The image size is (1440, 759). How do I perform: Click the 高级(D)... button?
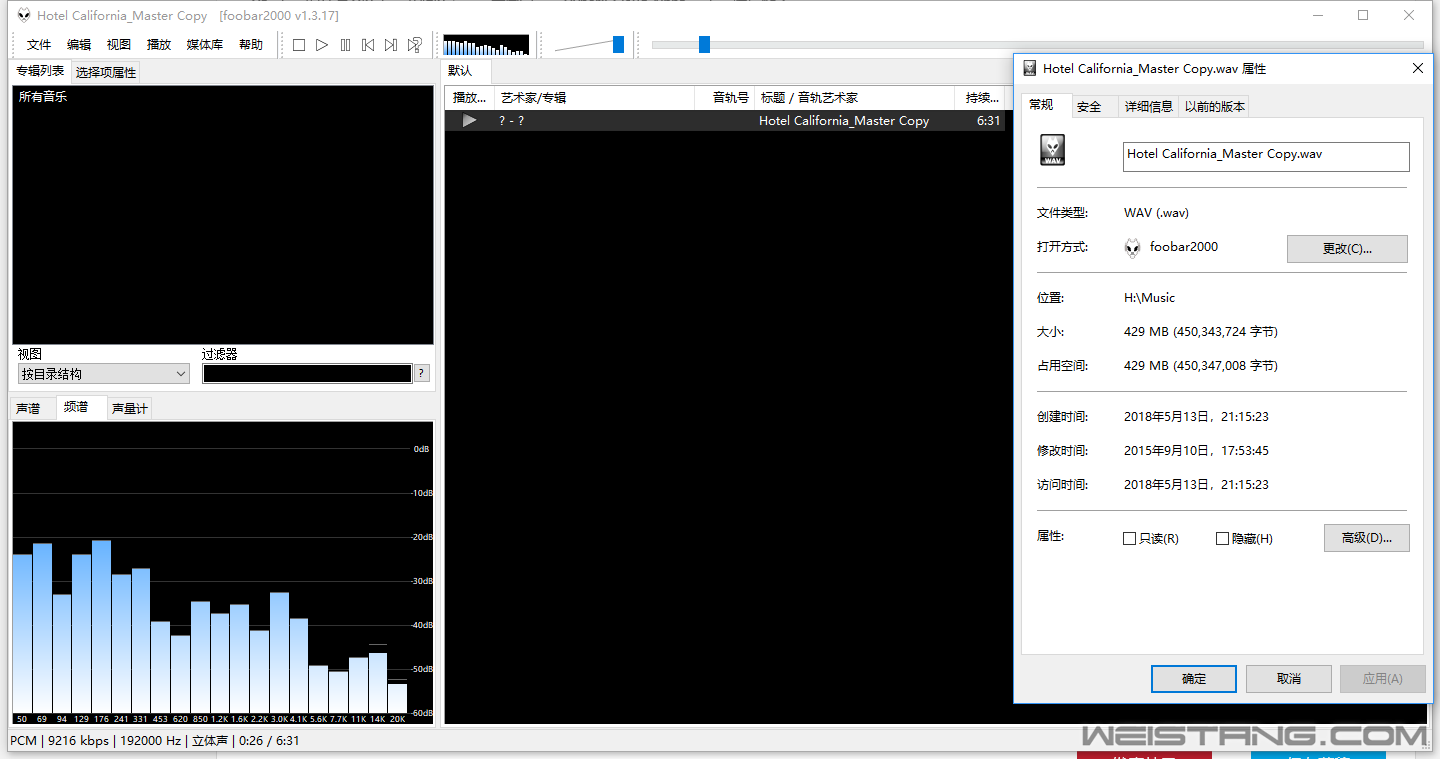(1366, 538)
